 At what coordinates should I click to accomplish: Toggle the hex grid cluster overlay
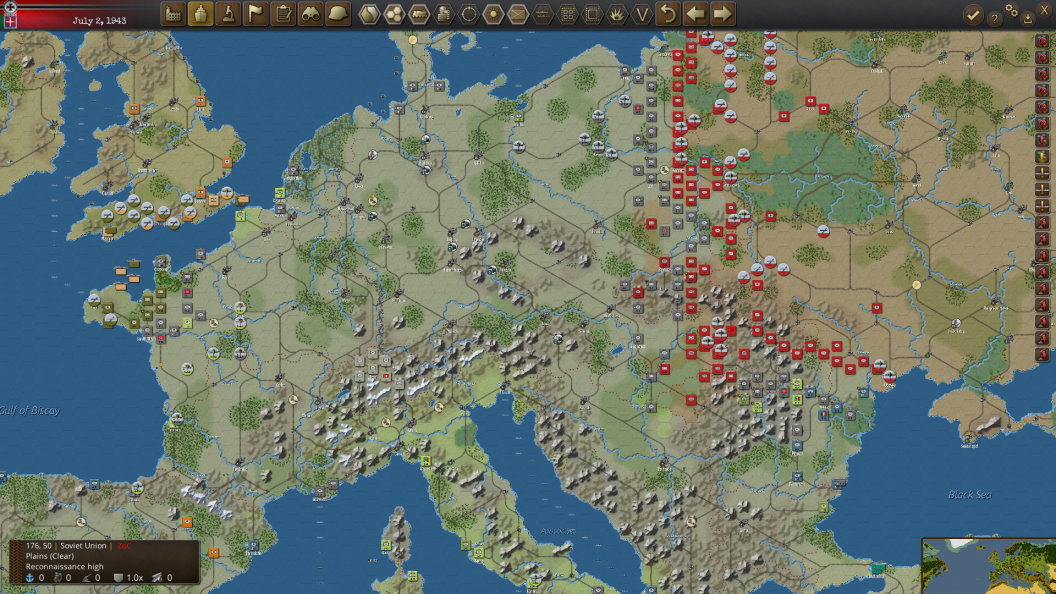[x=394, y=13]
